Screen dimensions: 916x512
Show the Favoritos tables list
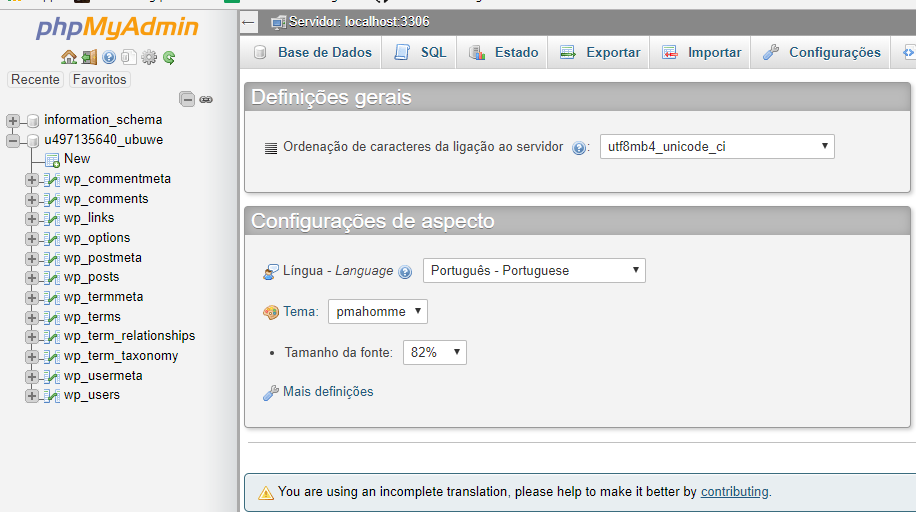[99, 79]
